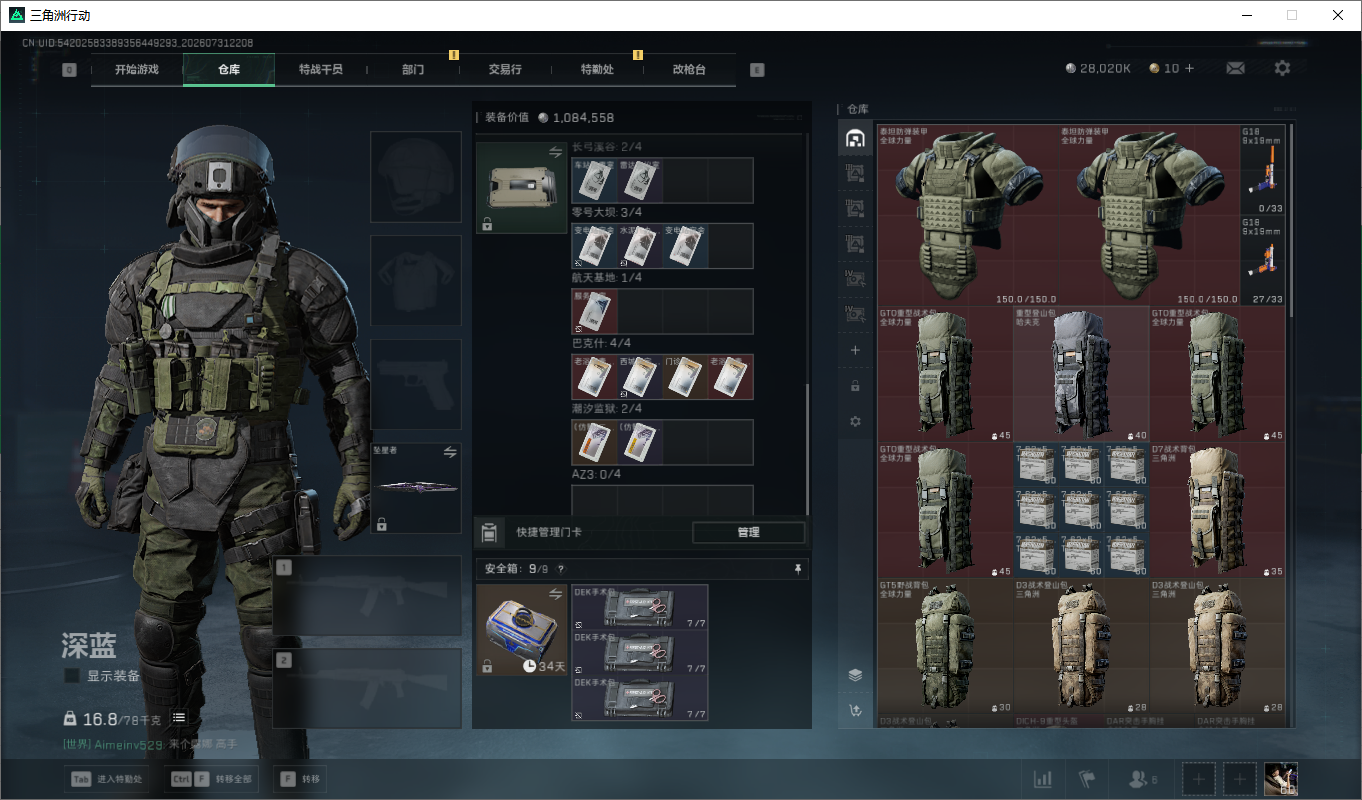Click the 28,020K currency balance
The image size is (1362, 800).
pyautogui.click(x=1098, y=68)
